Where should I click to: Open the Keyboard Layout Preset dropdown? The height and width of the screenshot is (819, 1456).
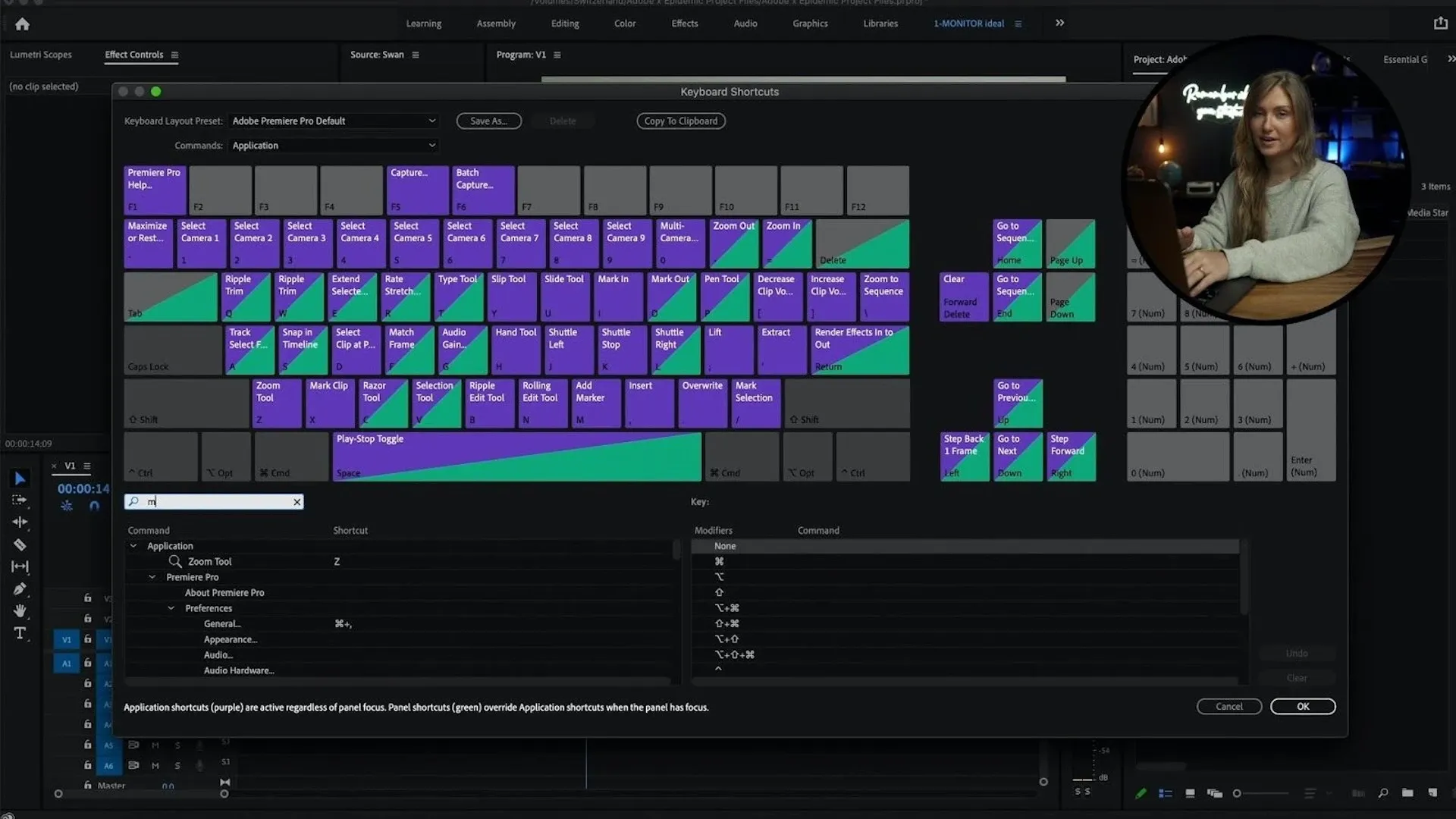click(x=334, y=121)
